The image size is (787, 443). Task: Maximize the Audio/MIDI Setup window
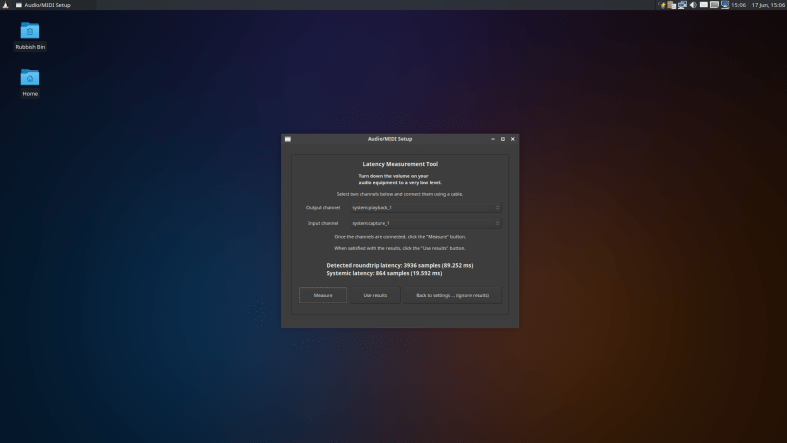tap(502, 139)
